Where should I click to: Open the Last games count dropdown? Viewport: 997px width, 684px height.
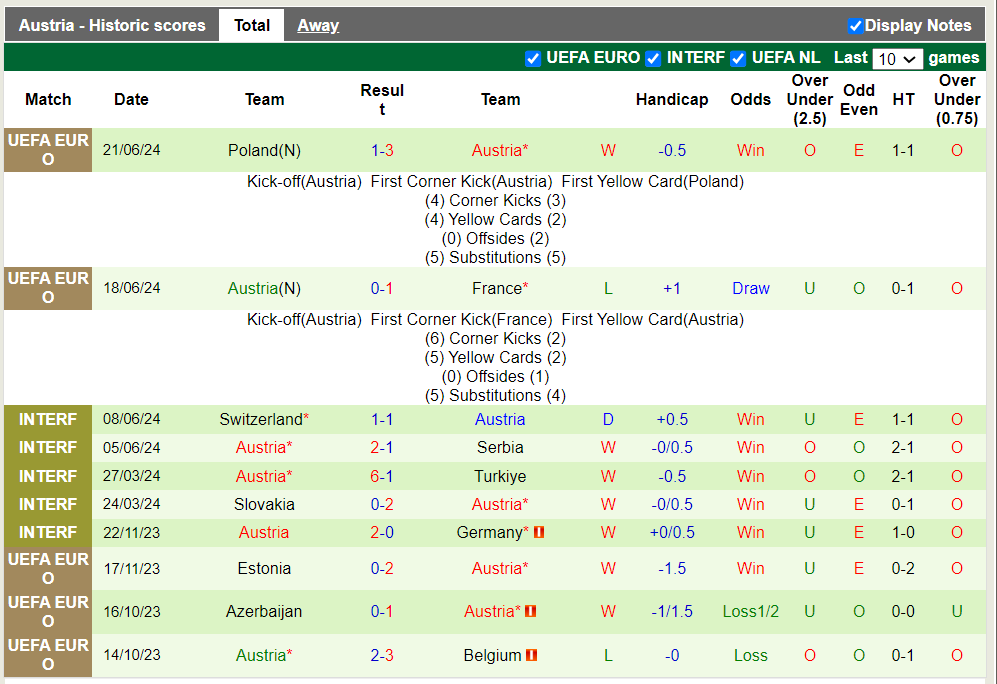pyautogui.click(x=896, y=59)
